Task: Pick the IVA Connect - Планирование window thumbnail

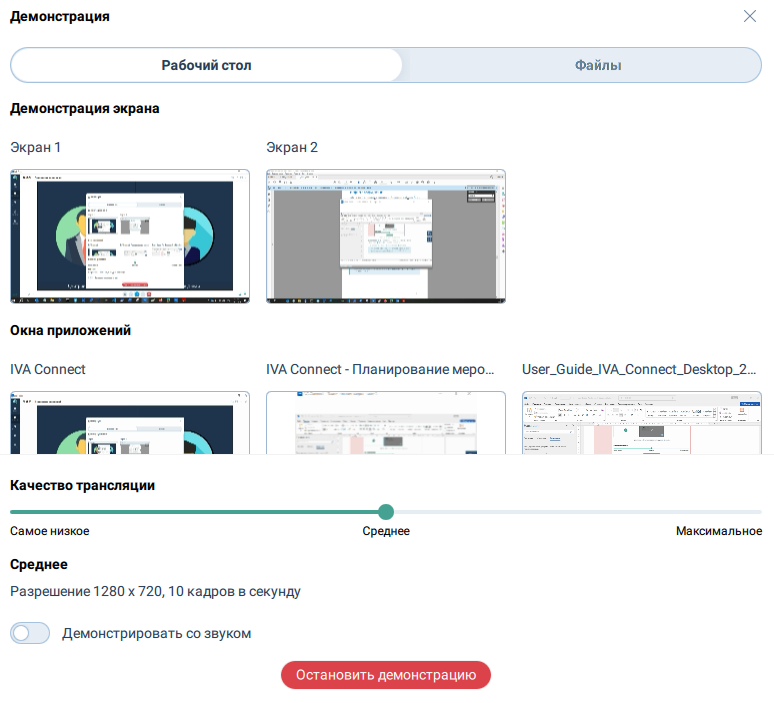Action: [x=386, y=422]
